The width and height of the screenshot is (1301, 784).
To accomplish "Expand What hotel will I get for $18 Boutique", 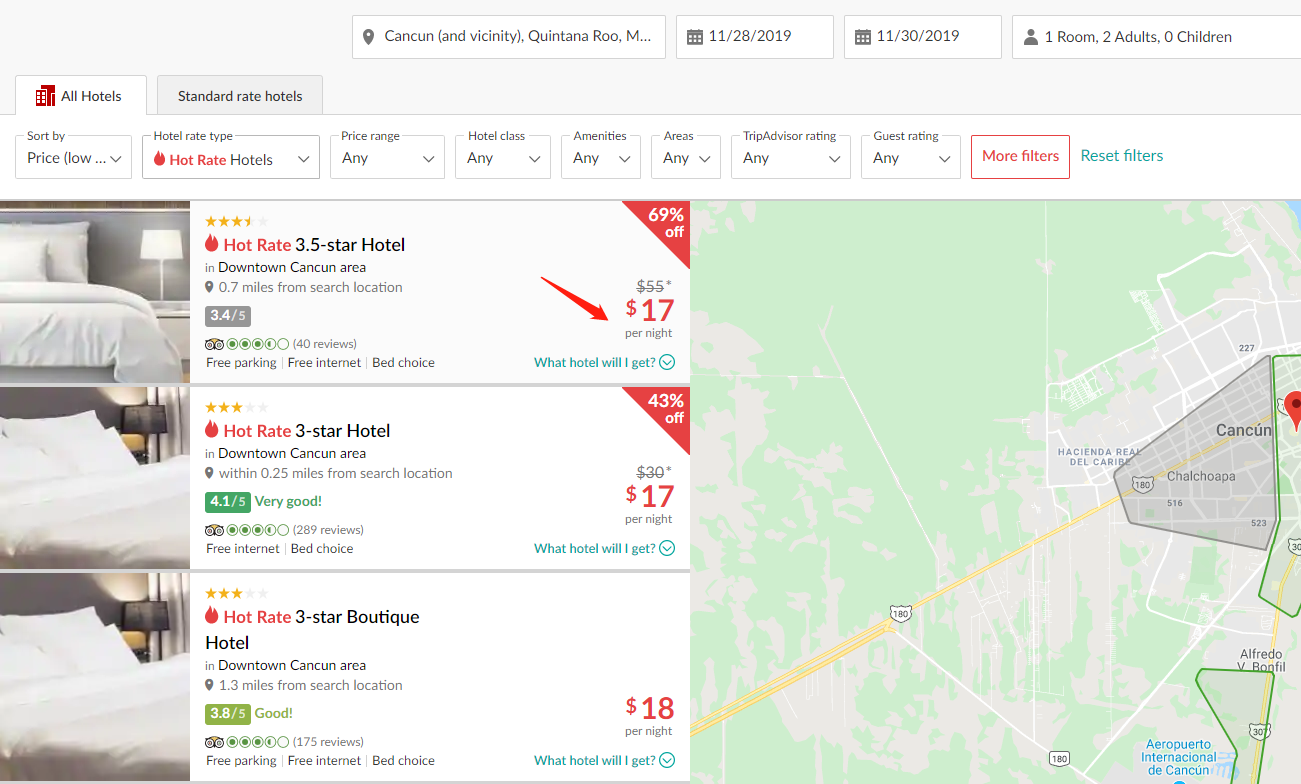I will pyautogui.click(x=604, y=760).
